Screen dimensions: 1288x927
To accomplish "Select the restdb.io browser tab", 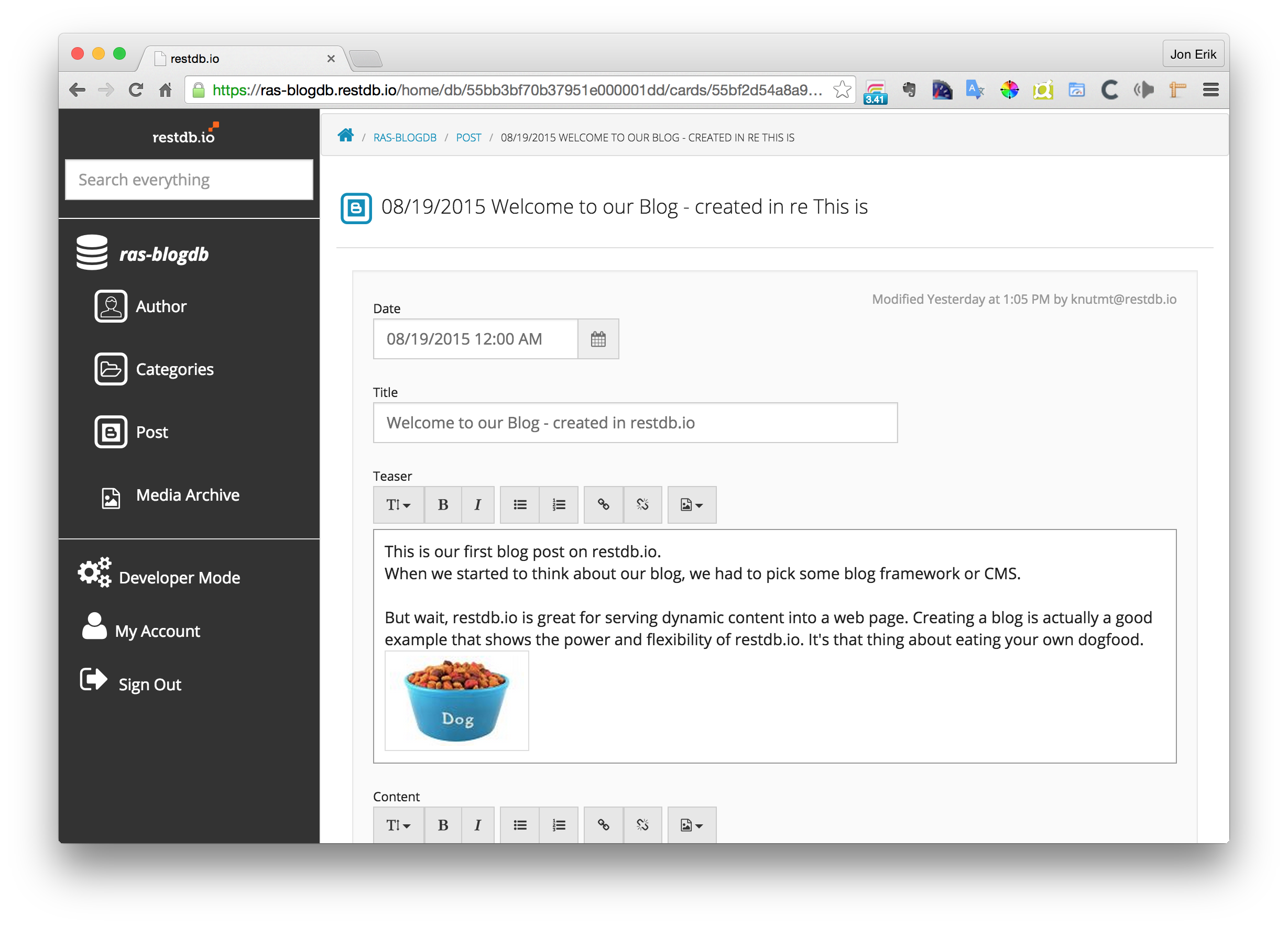I will 244,59.
